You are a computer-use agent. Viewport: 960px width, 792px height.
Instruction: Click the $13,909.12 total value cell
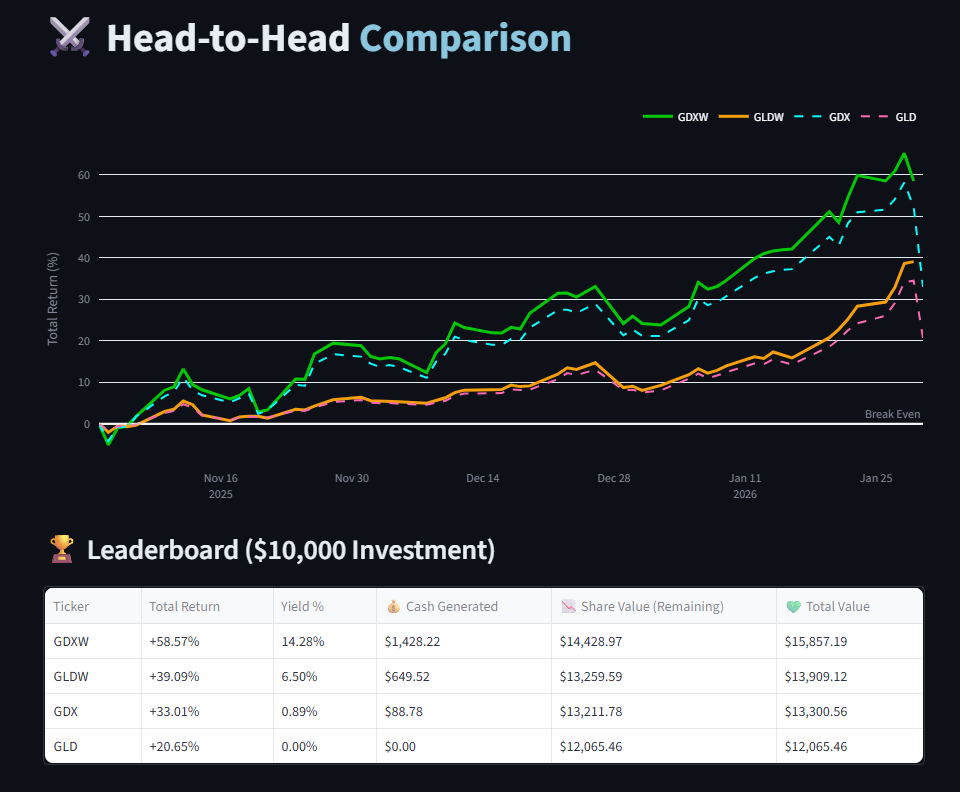click(849, 676)
